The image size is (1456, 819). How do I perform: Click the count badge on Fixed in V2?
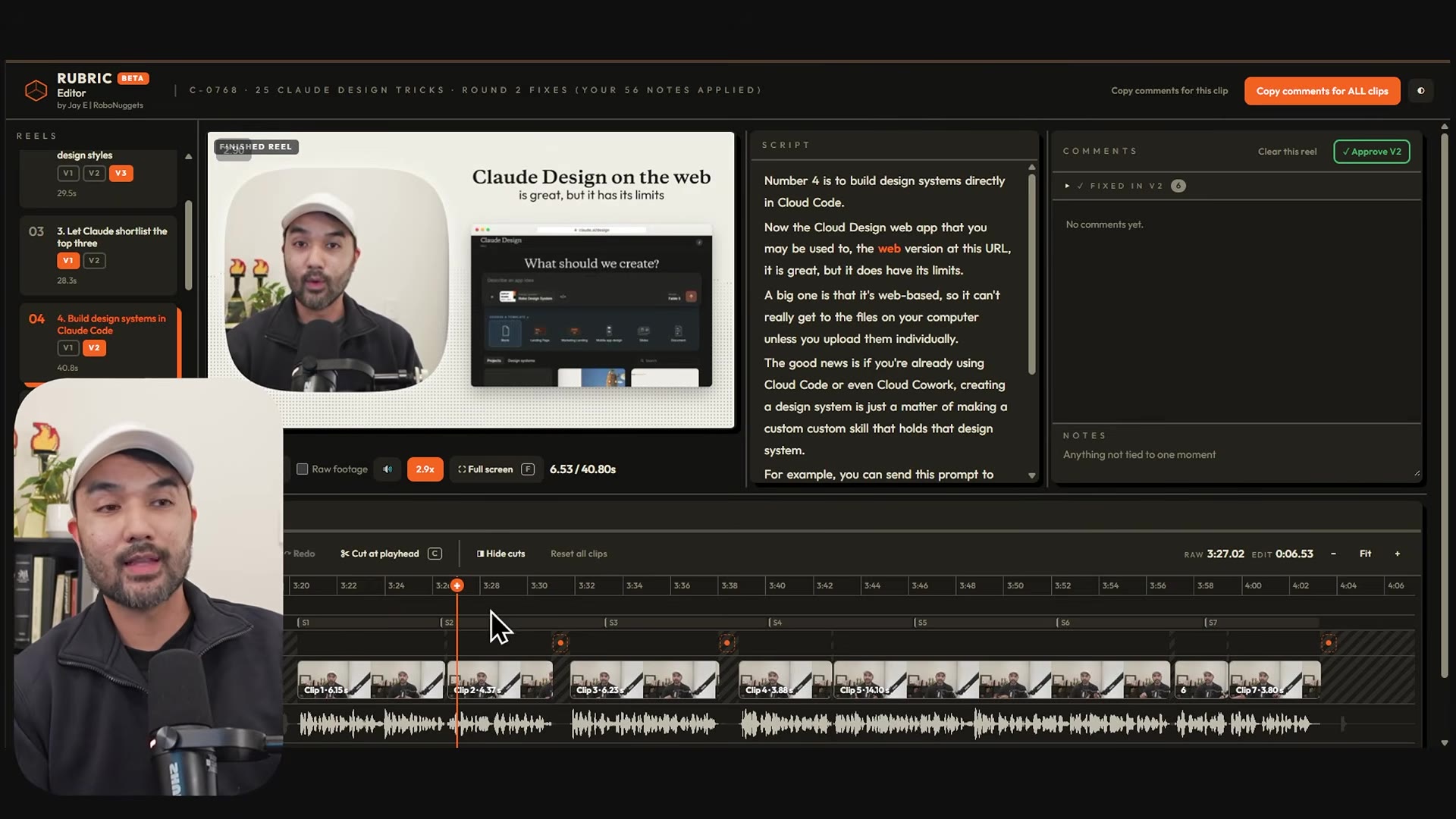coord(1178,186)
